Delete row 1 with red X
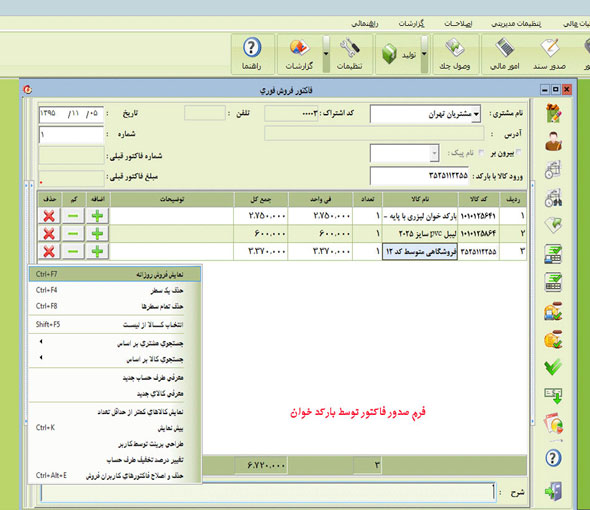Image resolution: width=590 pixels, height=510 pixels. (x=49, y=216)
